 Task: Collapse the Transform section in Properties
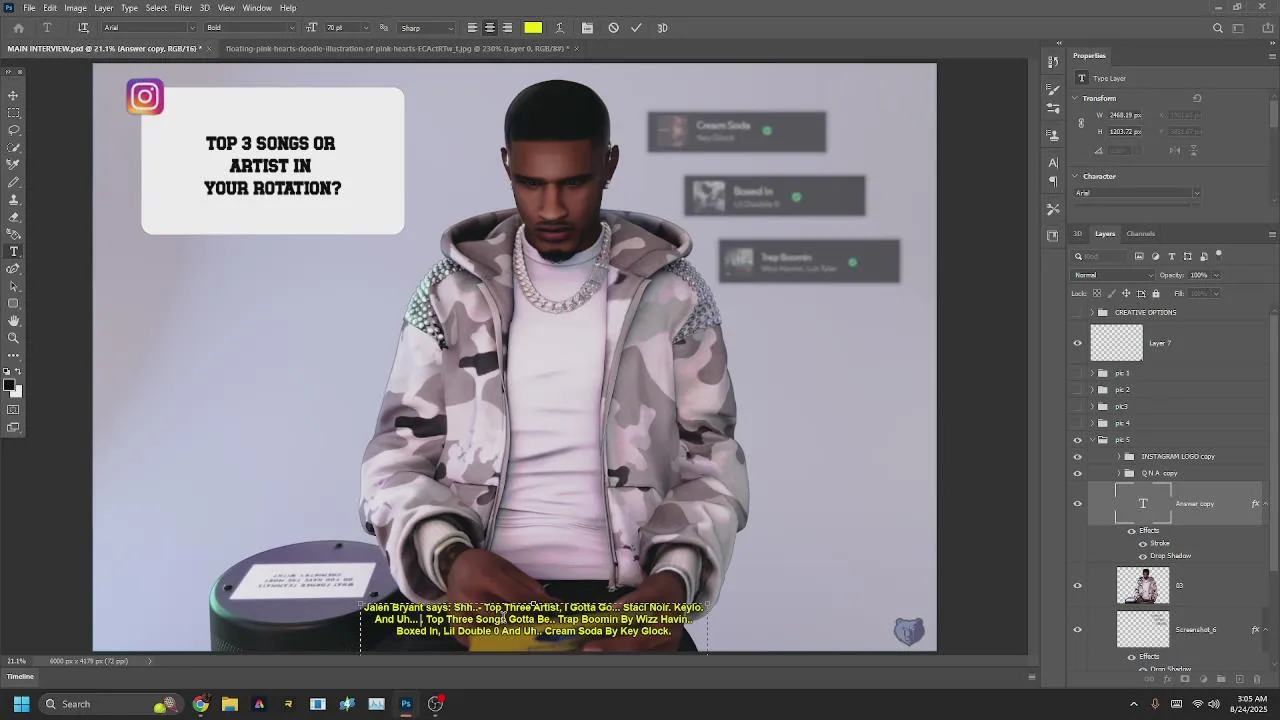pos(1076,98)
